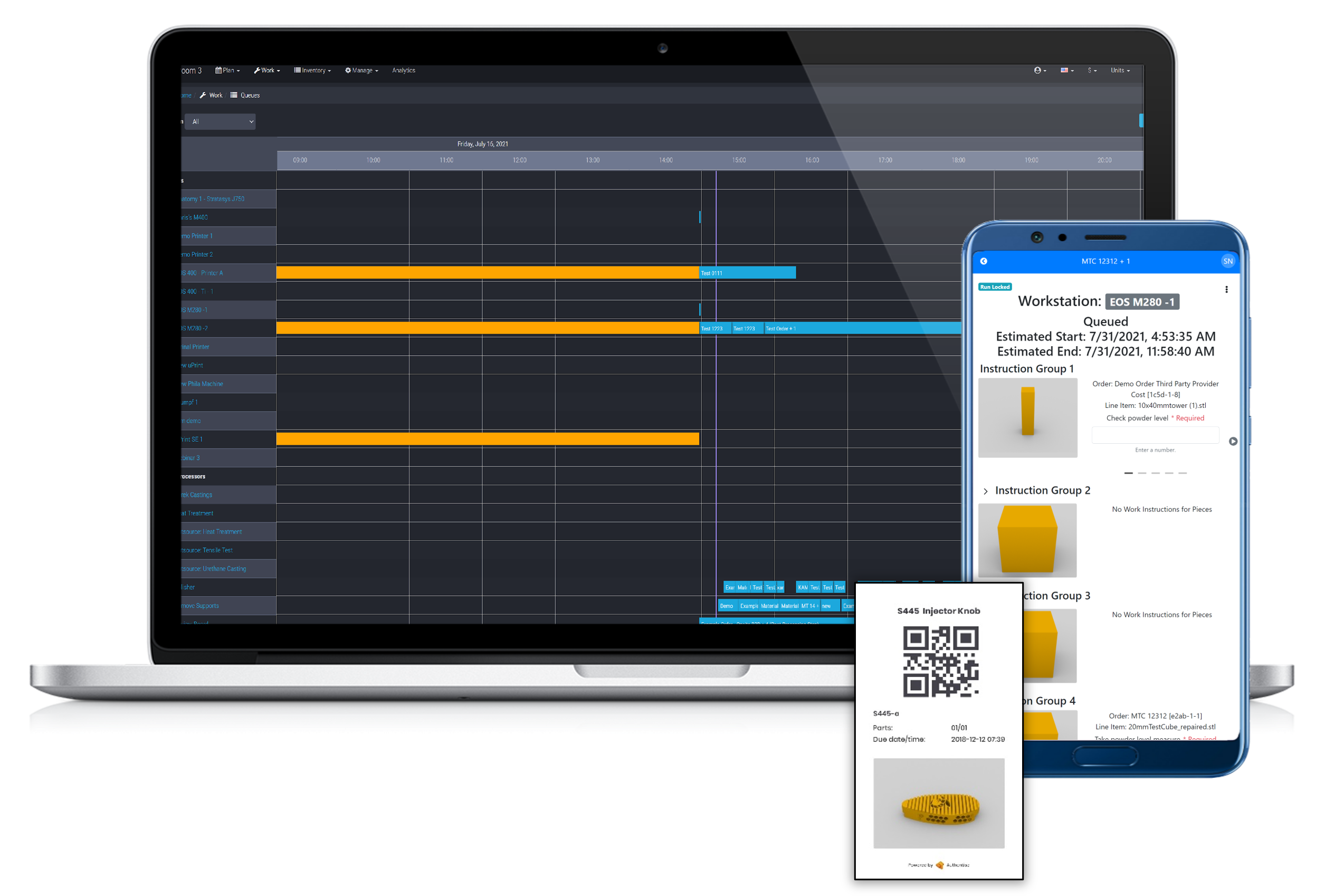The image size is (1325, 896).
Task: Open the Inventory menu
Action: (x=312, y=70)
